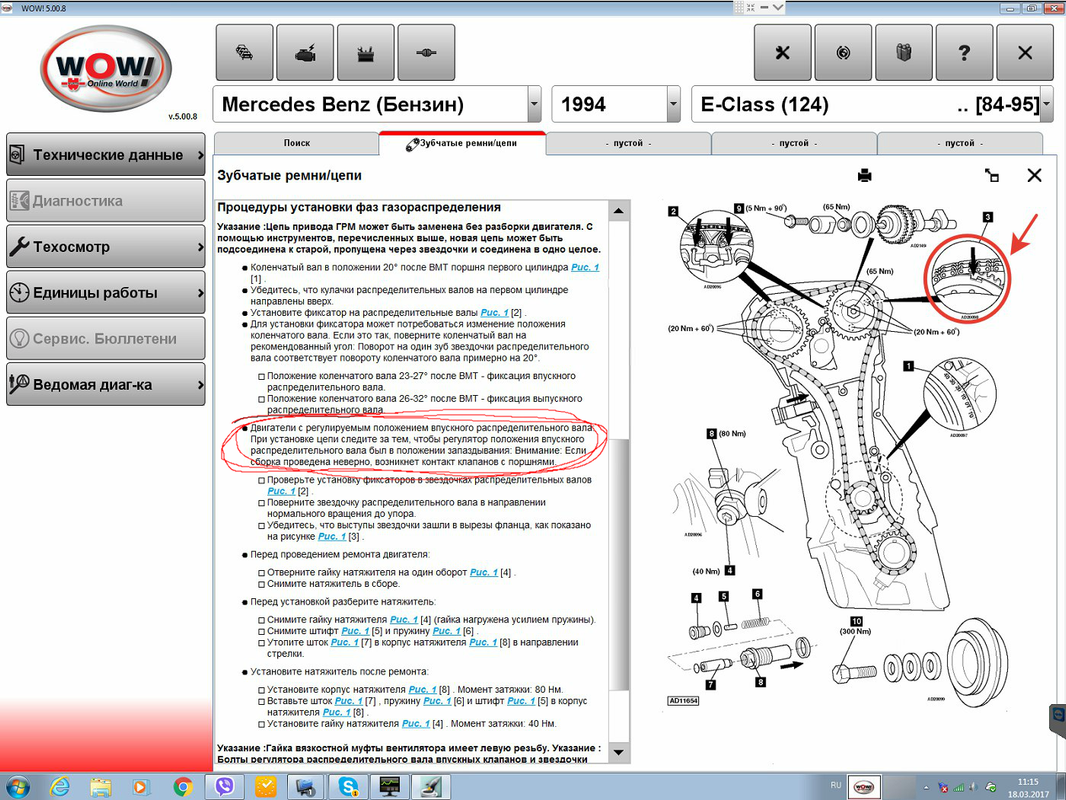Open Технические данные menu
Viewport: 1066px width, 800px height.
click(105, 155)
